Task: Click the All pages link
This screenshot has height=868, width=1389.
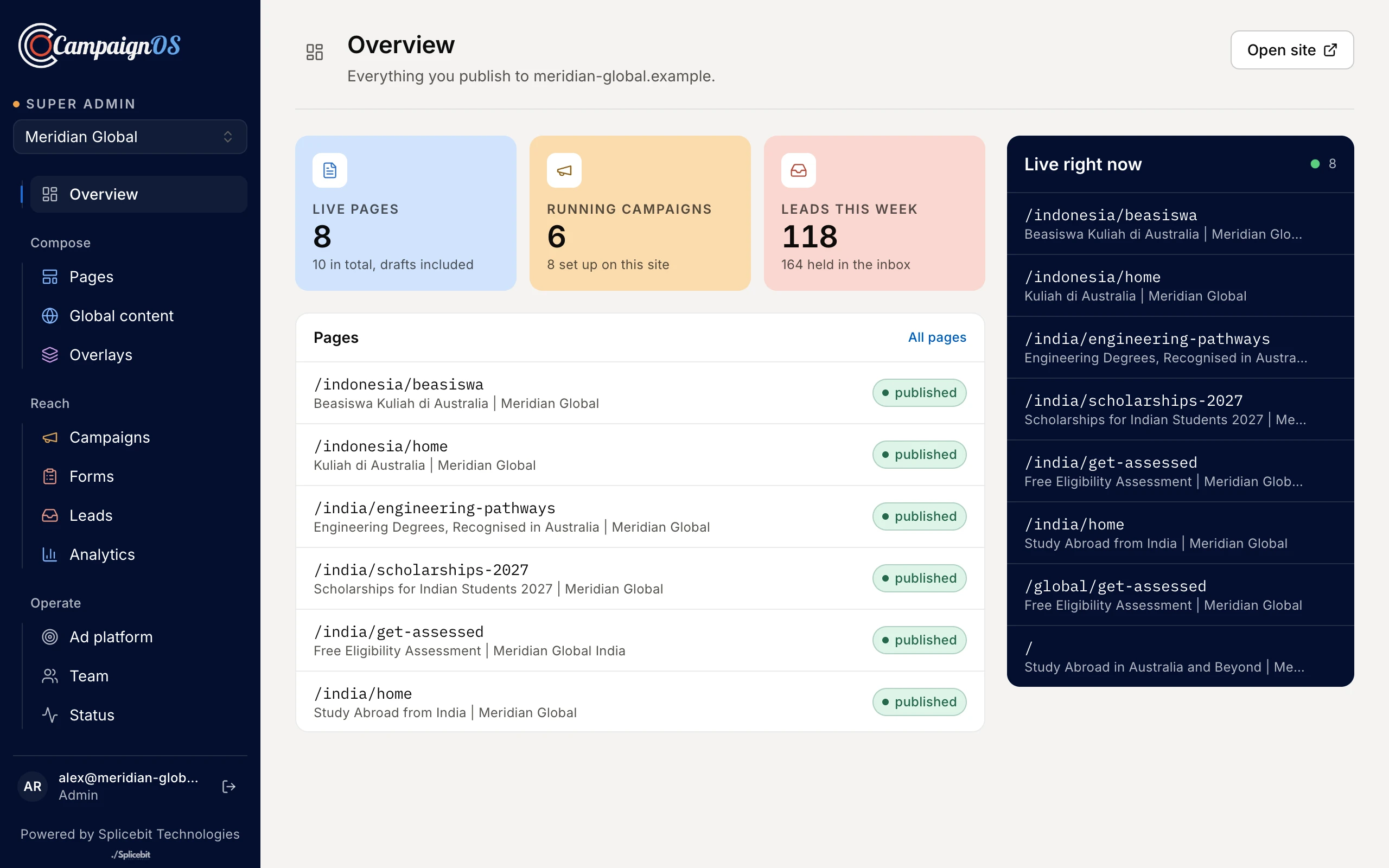Action: pyautogui.click(x=936, y=337)
